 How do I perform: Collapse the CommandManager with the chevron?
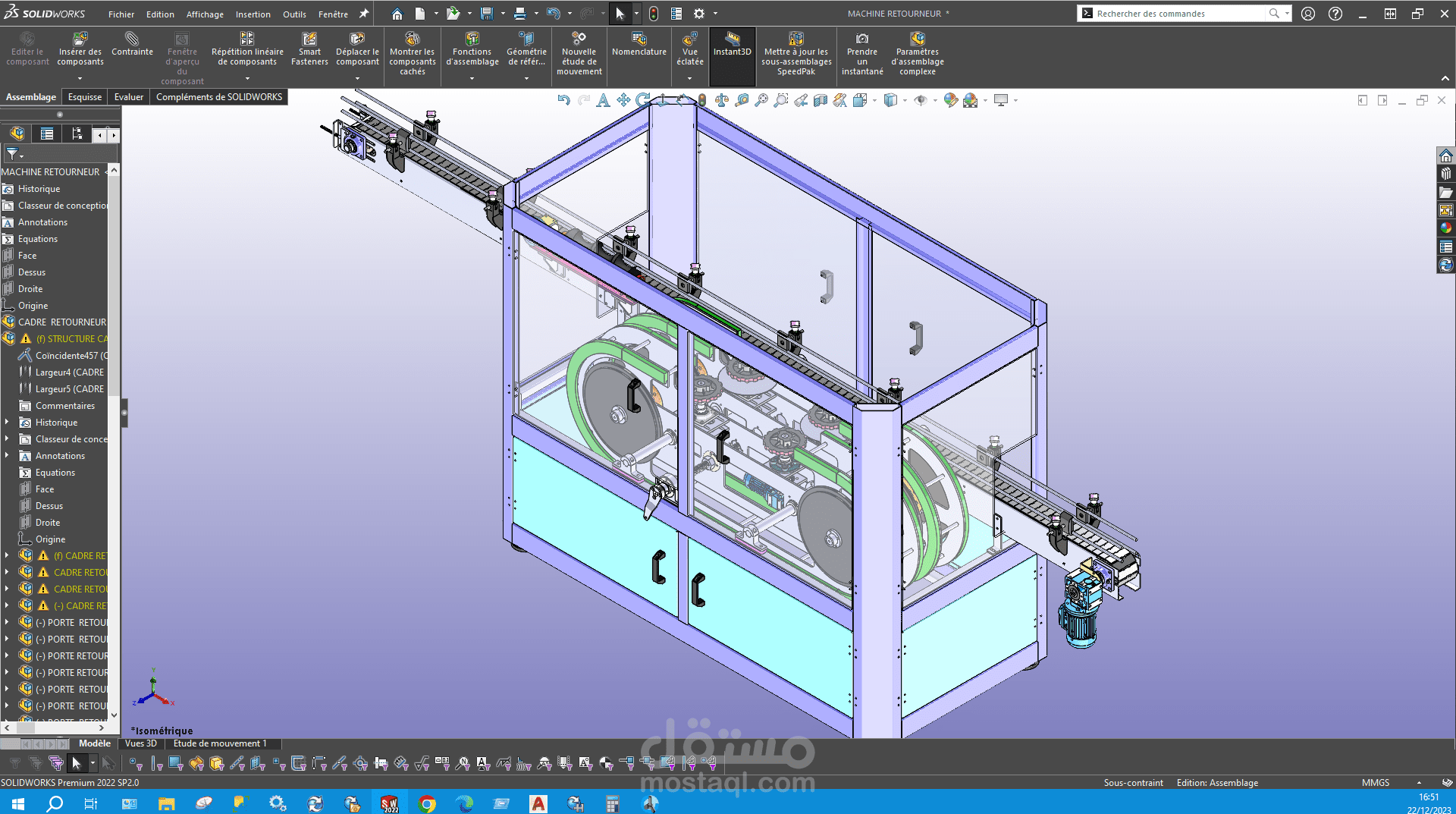pos(1445,78)
